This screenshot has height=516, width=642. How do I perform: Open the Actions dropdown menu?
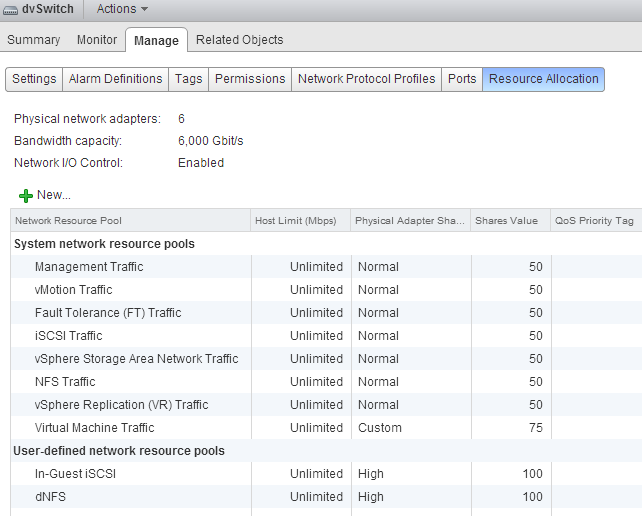[x=122, y=9]
